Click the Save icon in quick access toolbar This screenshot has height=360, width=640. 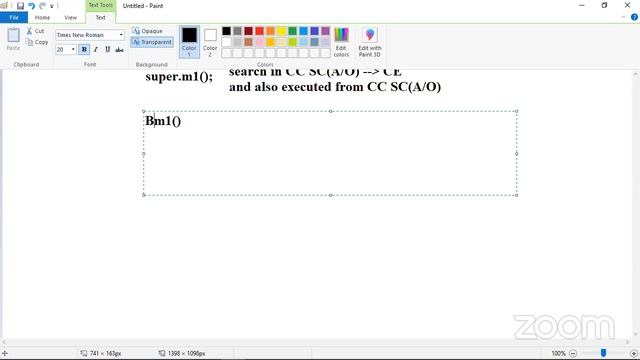click(20, 6)
